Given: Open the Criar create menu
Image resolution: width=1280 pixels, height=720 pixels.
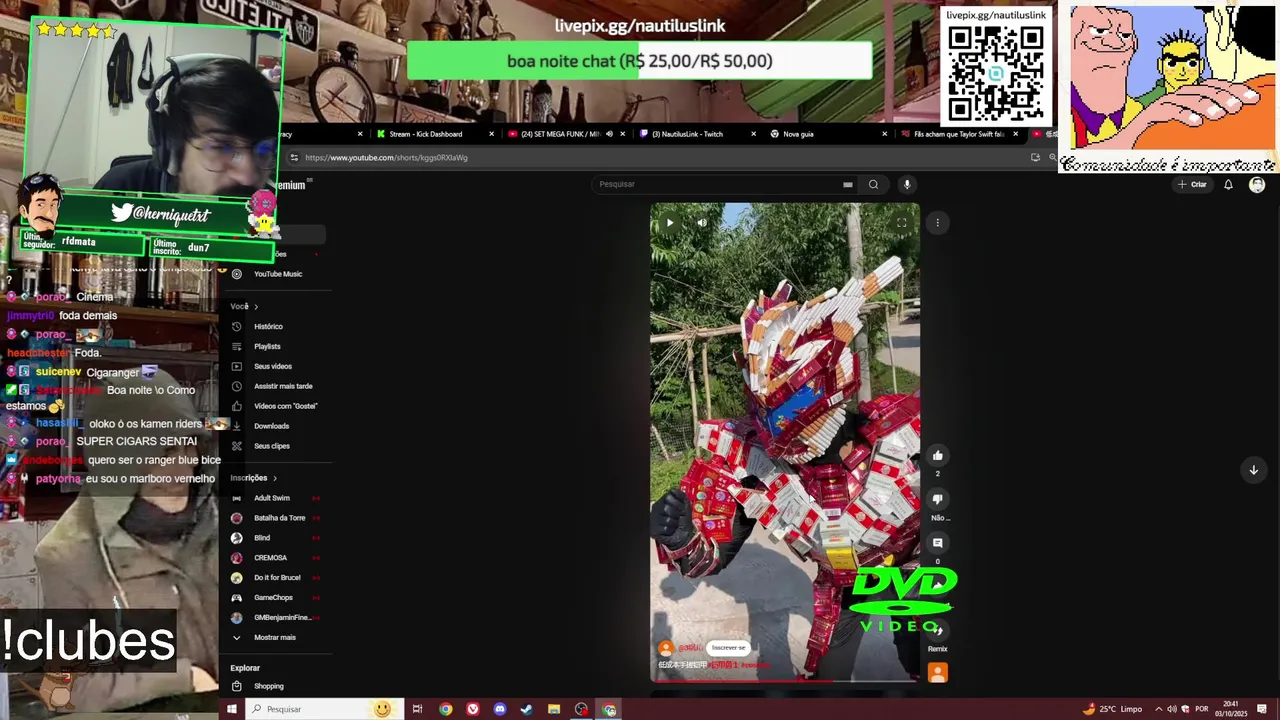Looking at the screenshot, I should 1192,184.
